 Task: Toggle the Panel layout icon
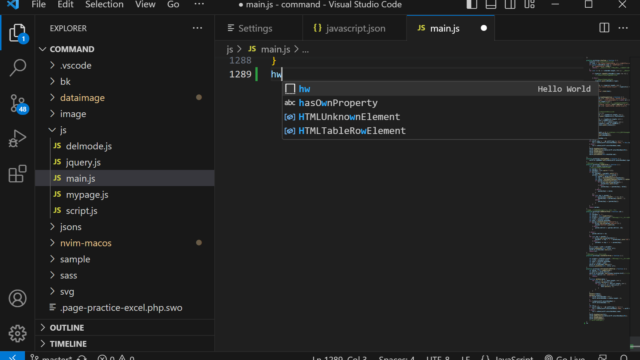(x=491, y=4)
